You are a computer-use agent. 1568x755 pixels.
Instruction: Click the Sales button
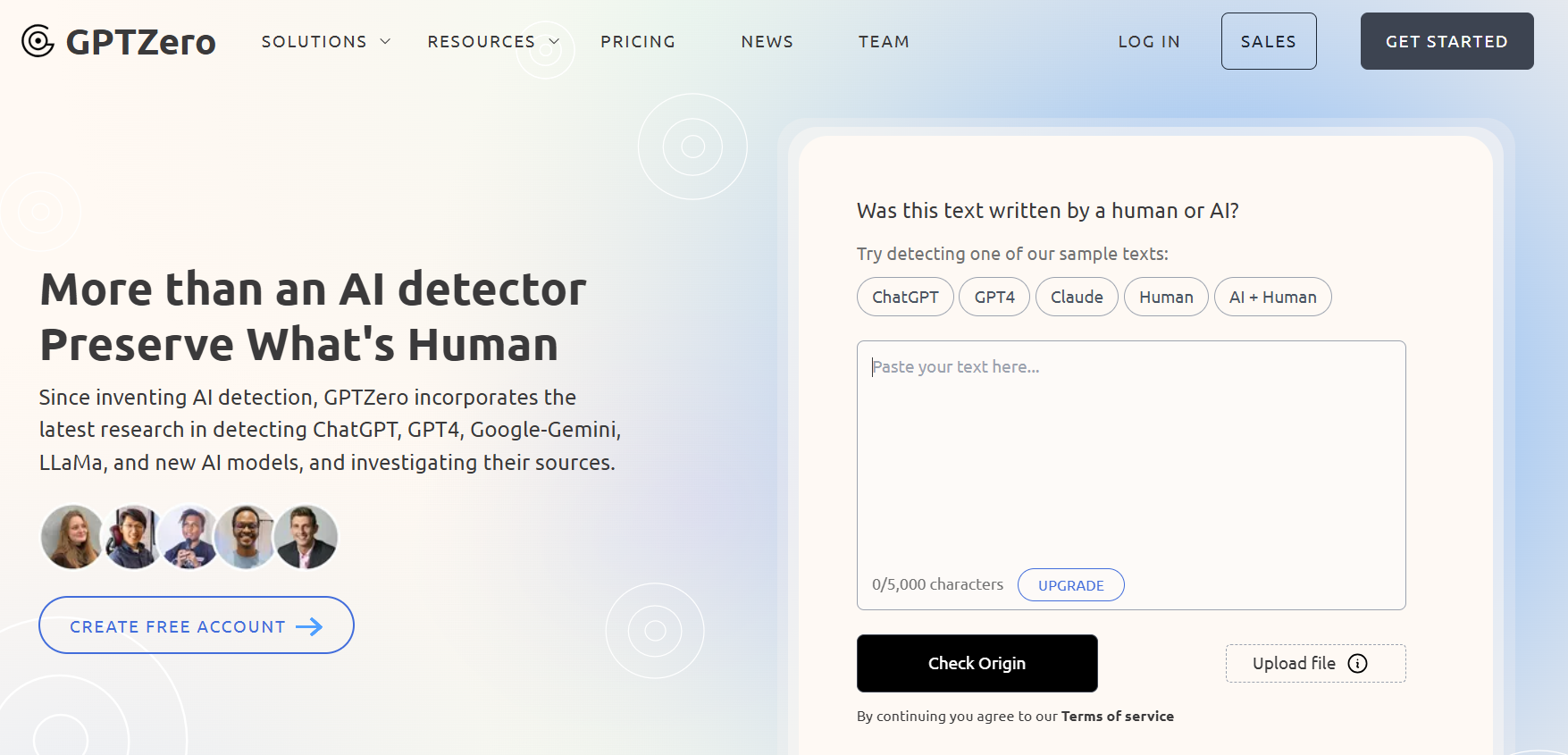1269,41
